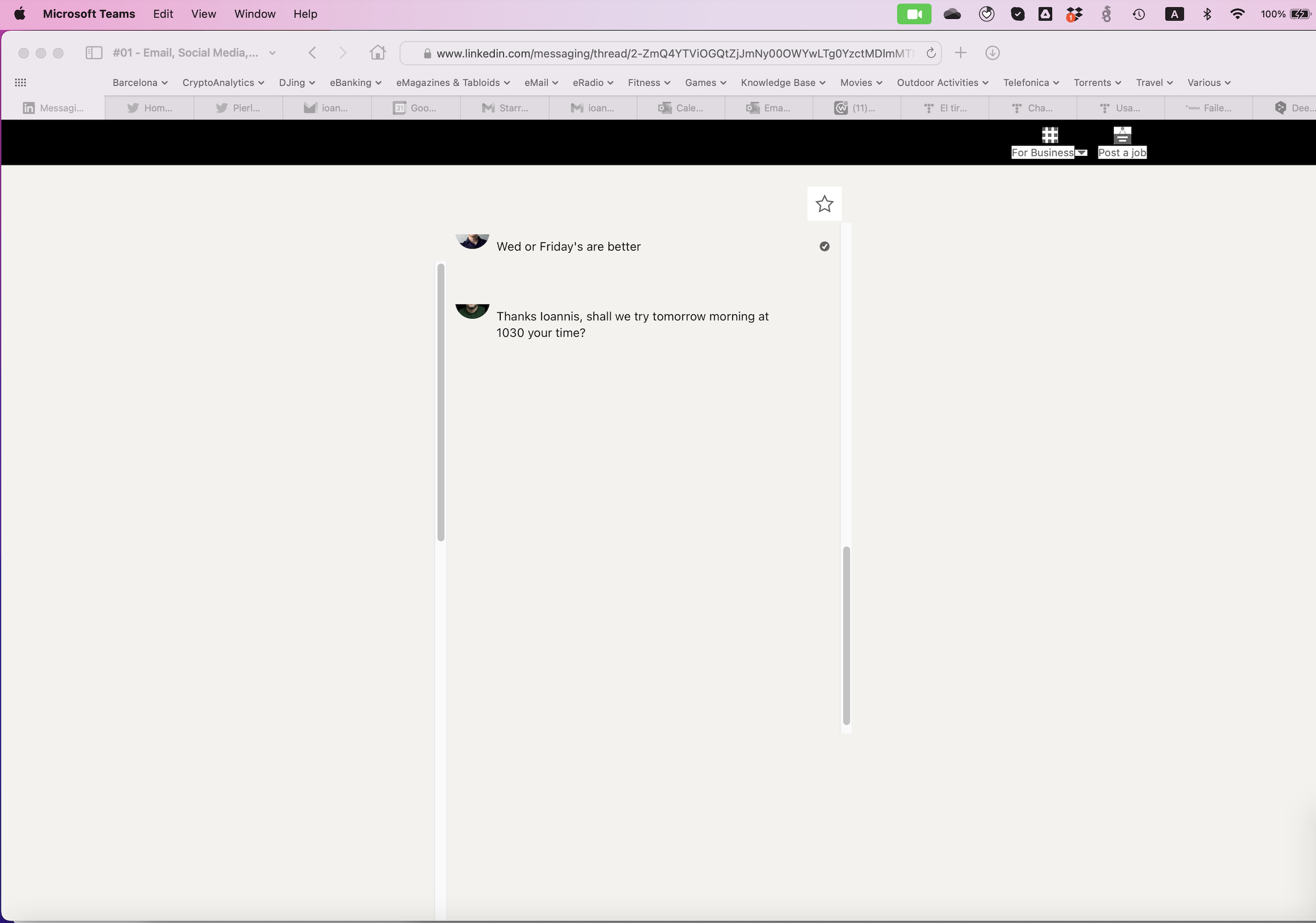The height and width of the screenshot is (923, 1316).
Task: Show Safari downloads
Action: pos(992,53)
